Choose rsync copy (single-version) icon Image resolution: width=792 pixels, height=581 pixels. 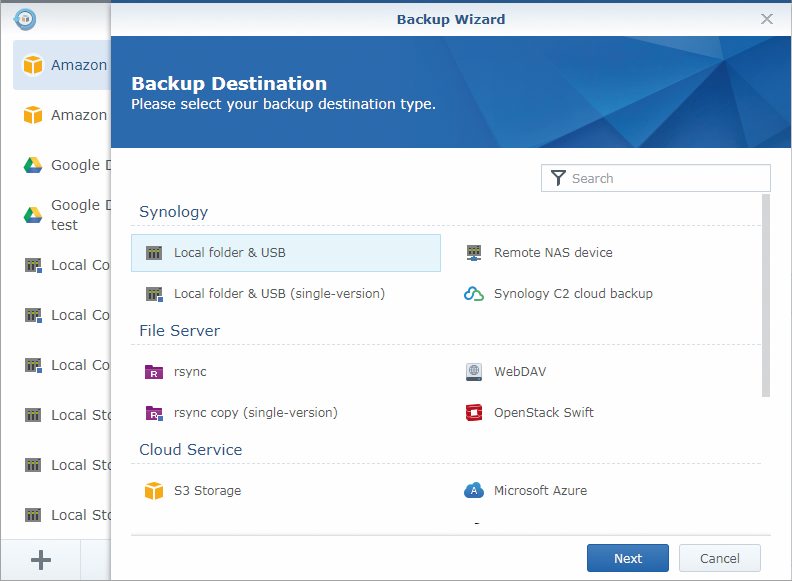tap(154, 413)
